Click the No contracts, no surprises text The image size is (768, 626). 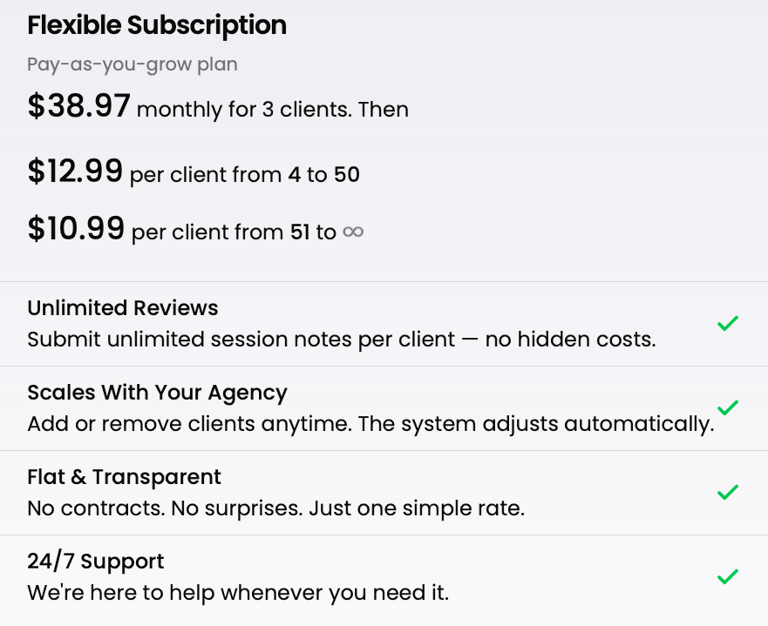pyautogui.click(x=276, y=508)
